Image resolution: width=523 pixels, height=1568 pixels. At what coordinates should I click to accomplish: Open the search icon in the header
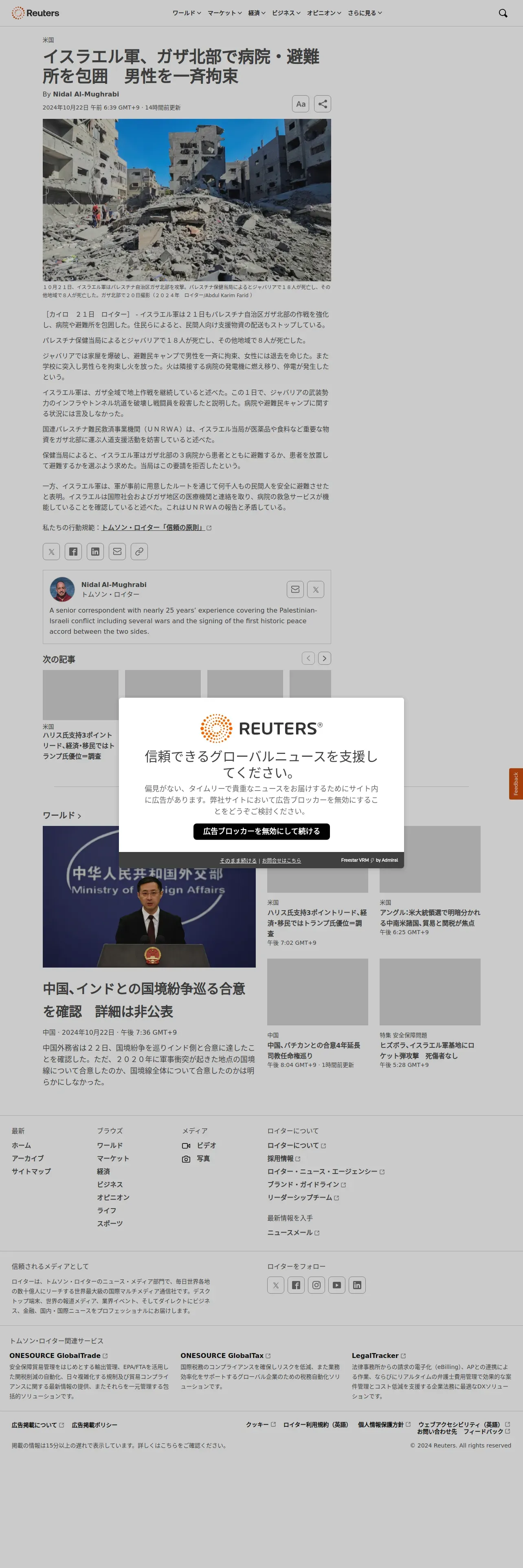click(x=503, y=13)
